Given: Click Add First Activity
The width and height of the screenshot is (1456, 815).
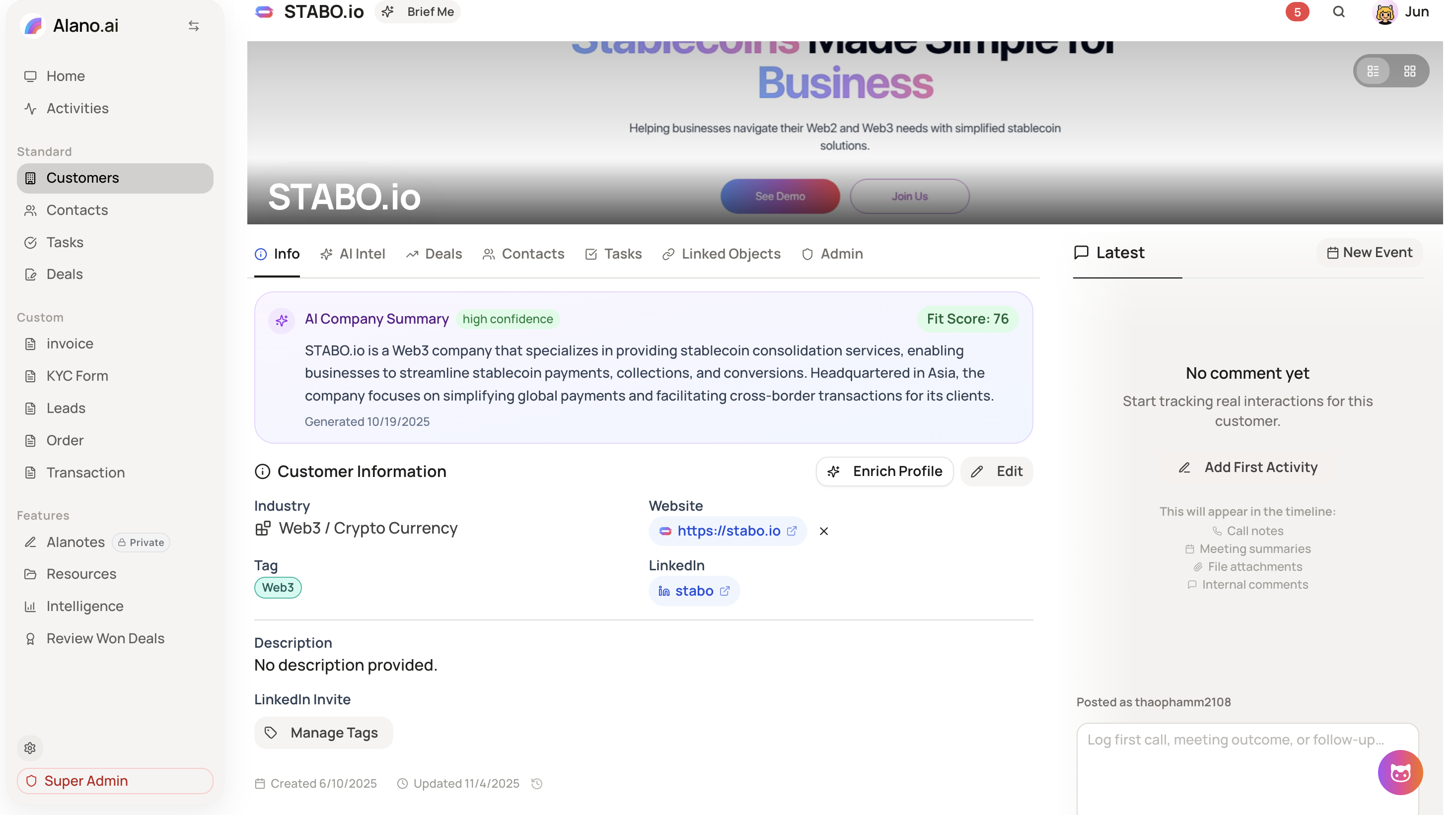Looking at the screenshot, I should 1247,467.
